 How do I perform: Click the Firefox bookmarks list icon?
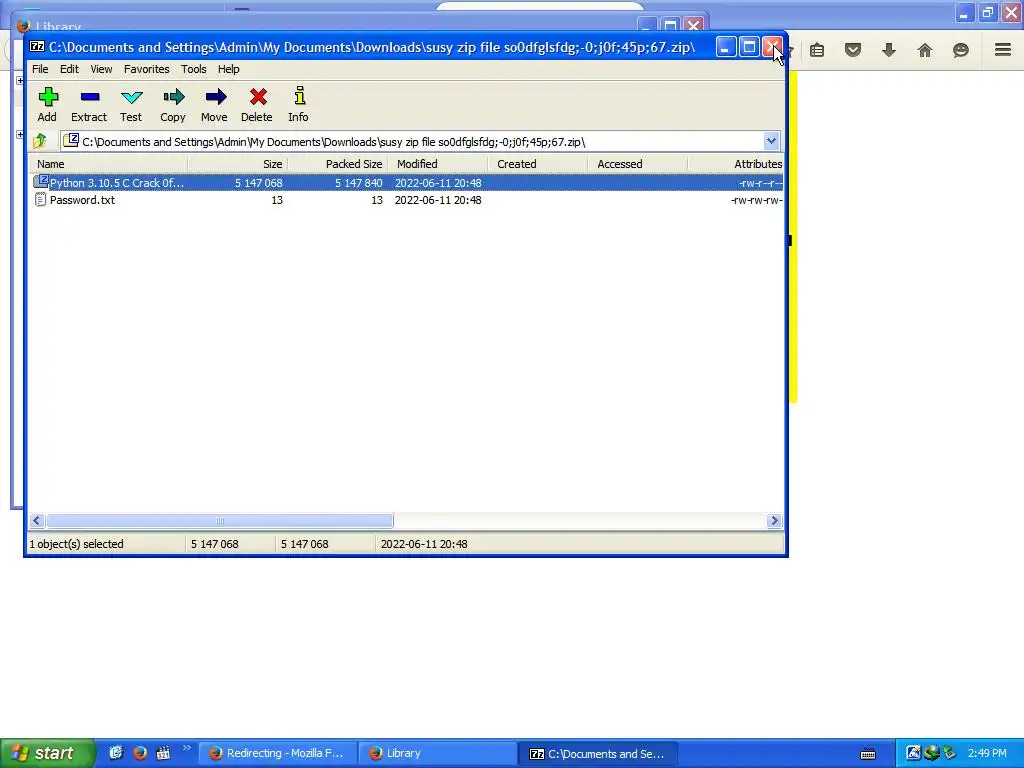click(x=816, y=50)
